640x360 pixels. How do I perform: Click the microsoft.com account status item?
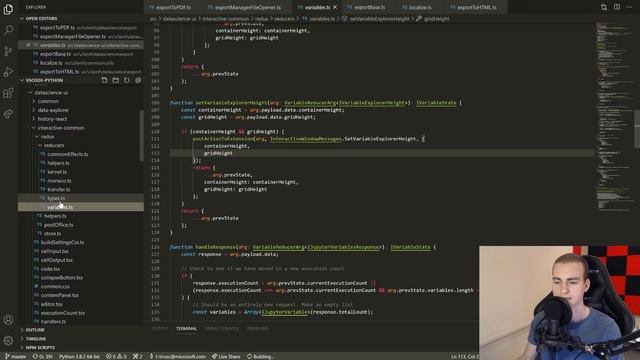click(178, 356)
